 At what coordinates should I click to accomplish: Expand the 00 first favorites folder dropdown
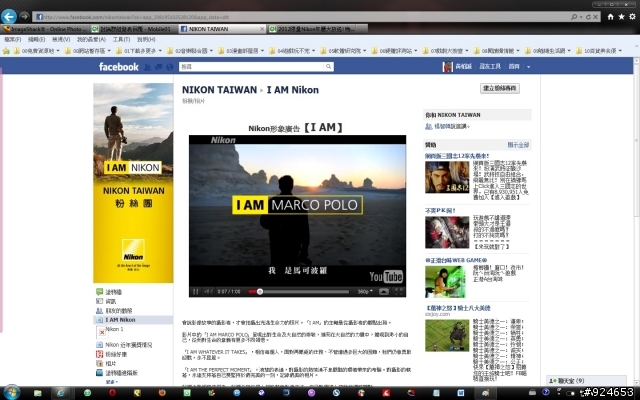coord(58,51)
